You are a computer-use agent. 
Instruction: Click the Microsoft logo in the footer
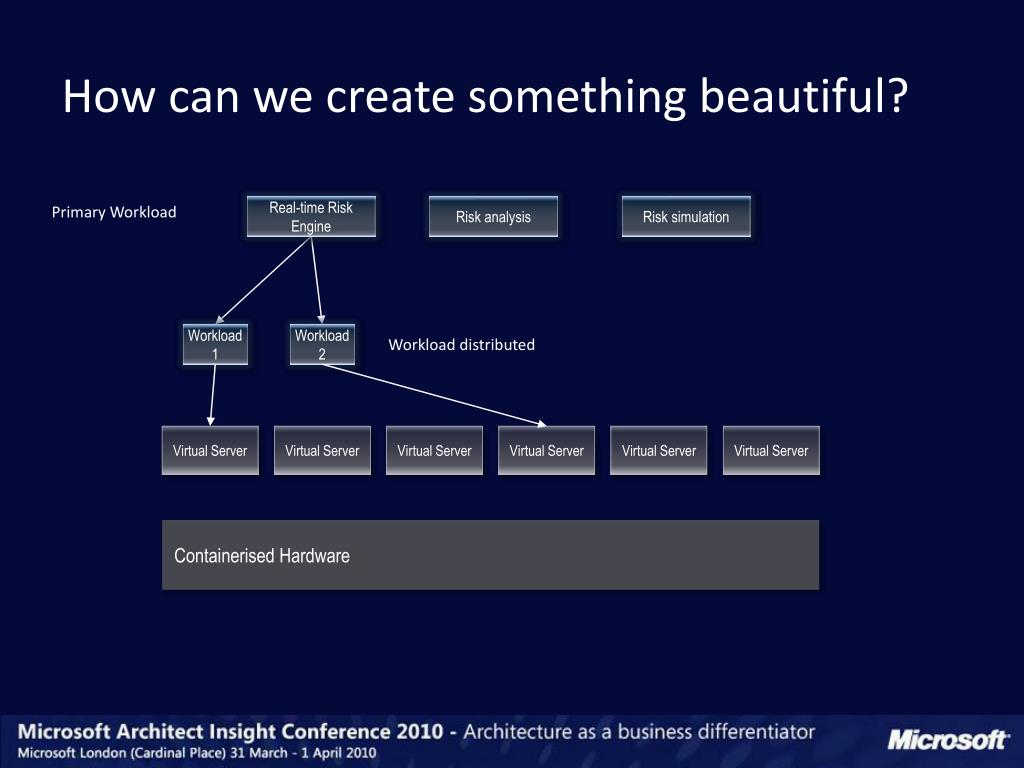point(948,740)
